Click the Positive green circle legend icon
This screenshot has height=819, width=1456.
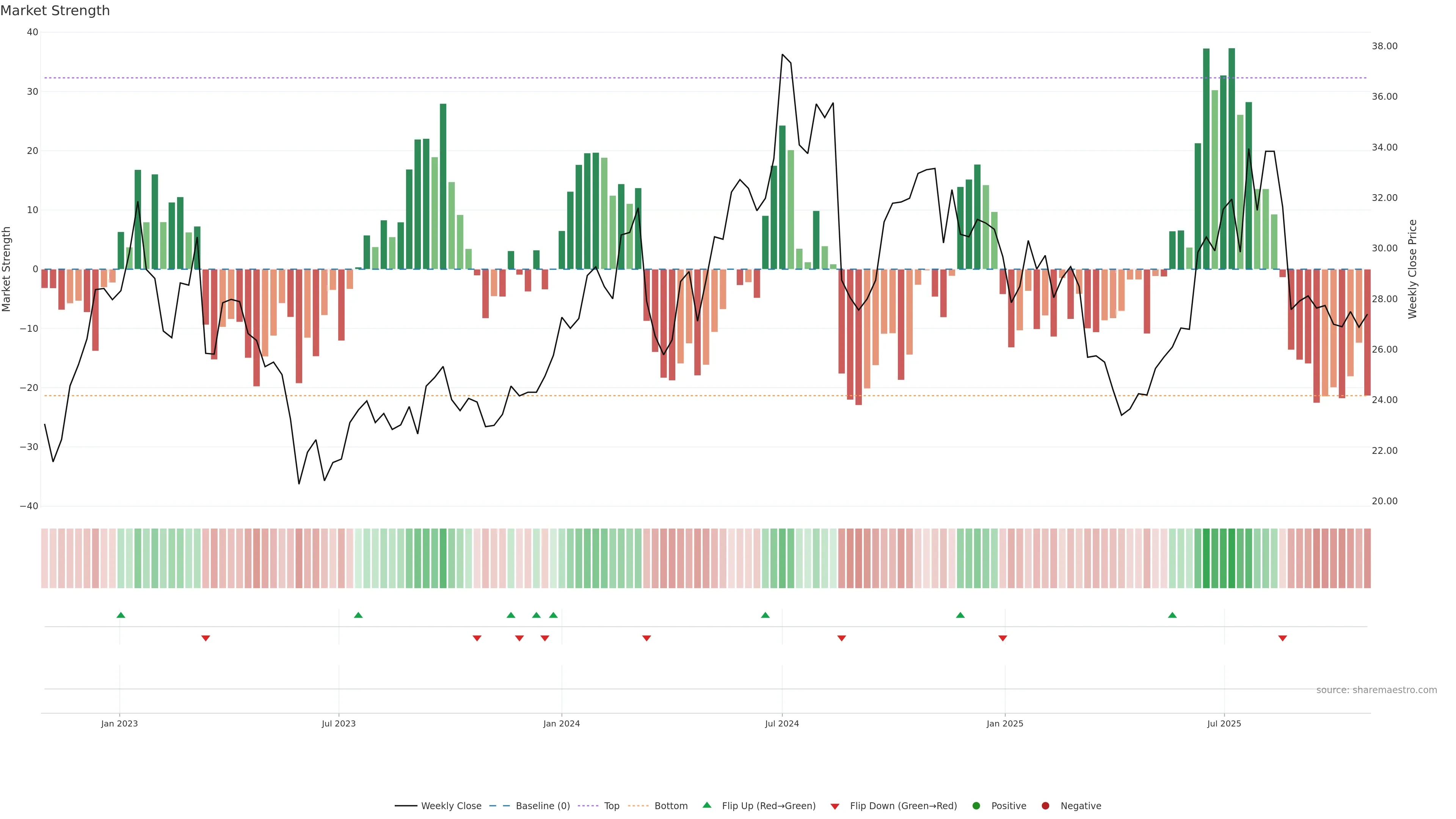point(976,806)
